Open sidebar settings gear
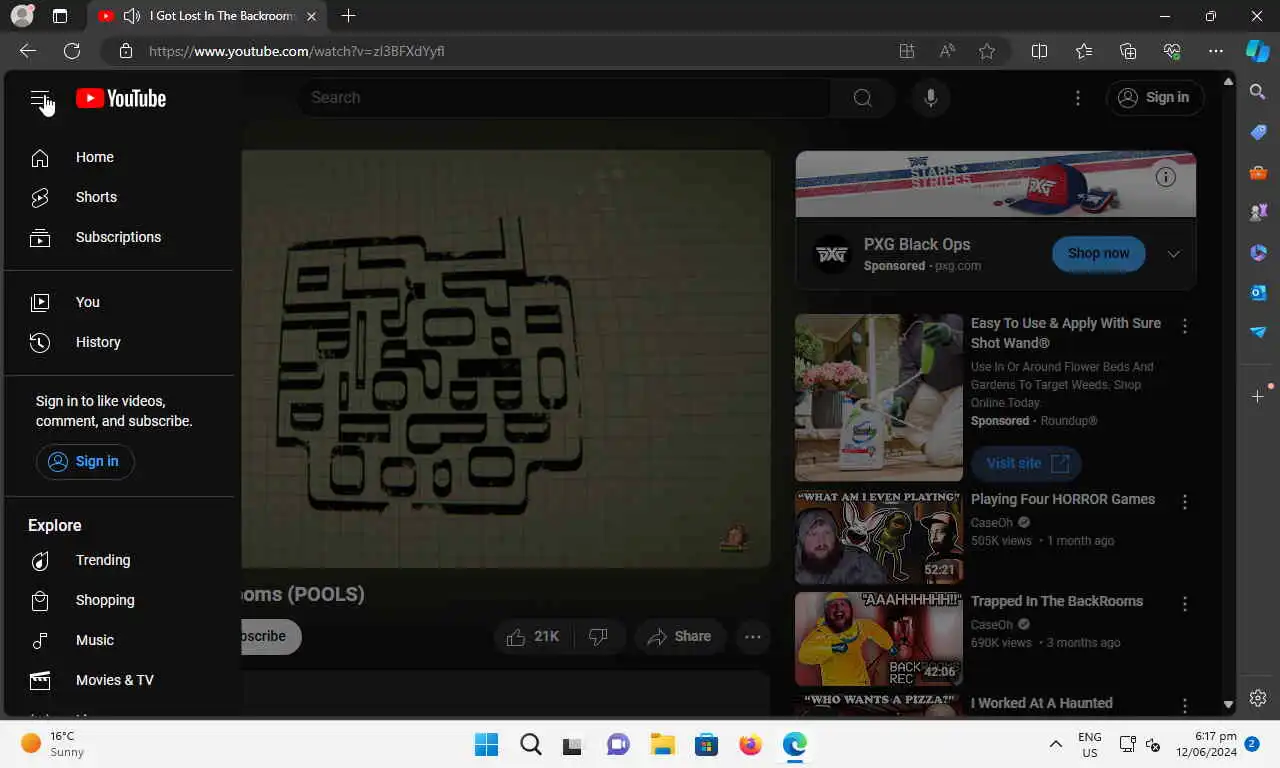1280x768 pixels. coord(1258,698)
